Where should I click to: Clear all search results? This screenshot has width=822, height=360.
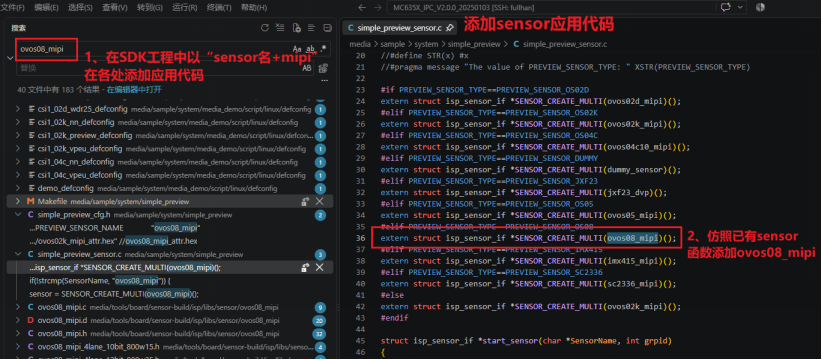tap(280, 28)
